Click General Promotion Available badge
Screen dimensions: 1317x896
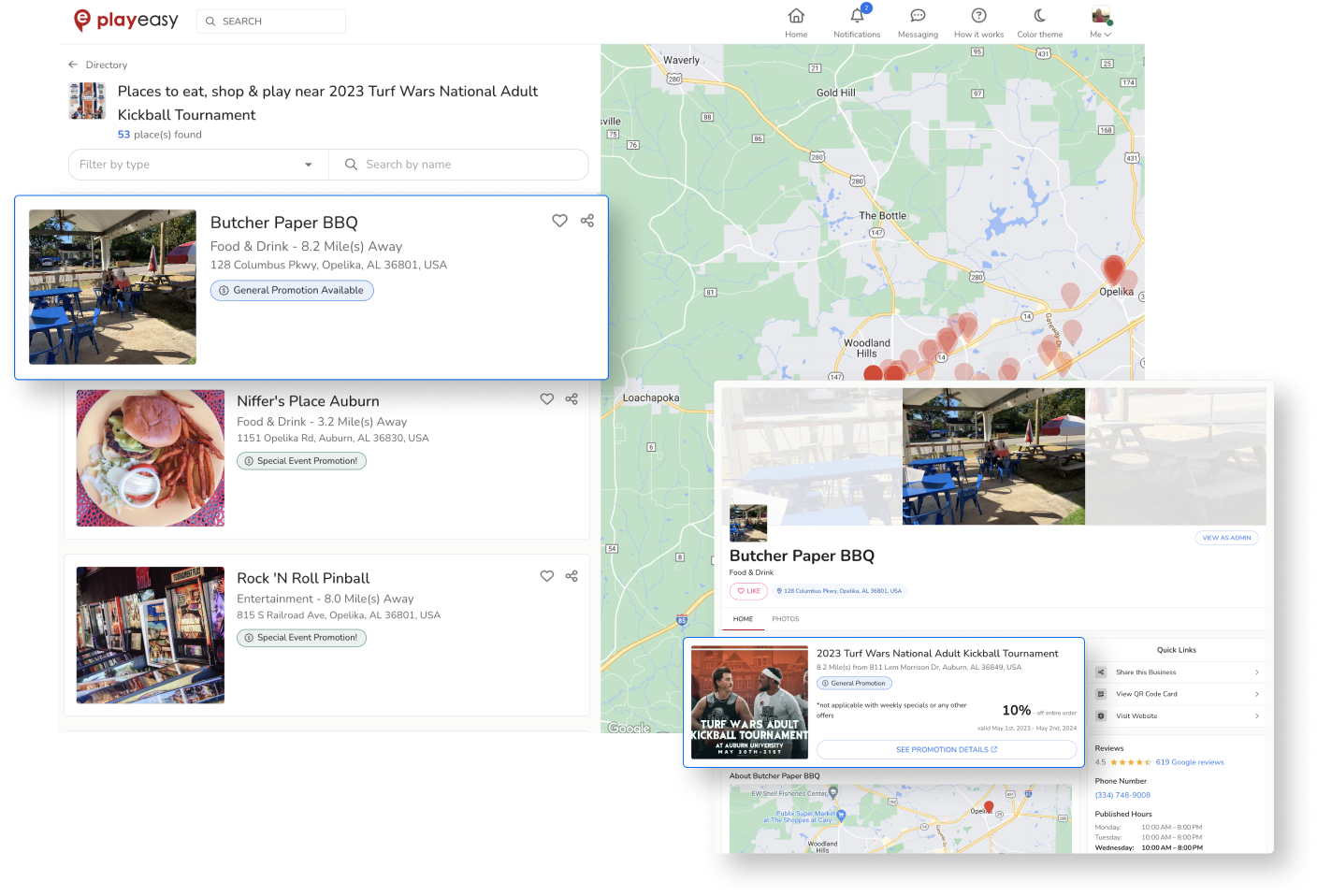click(292, 290)
